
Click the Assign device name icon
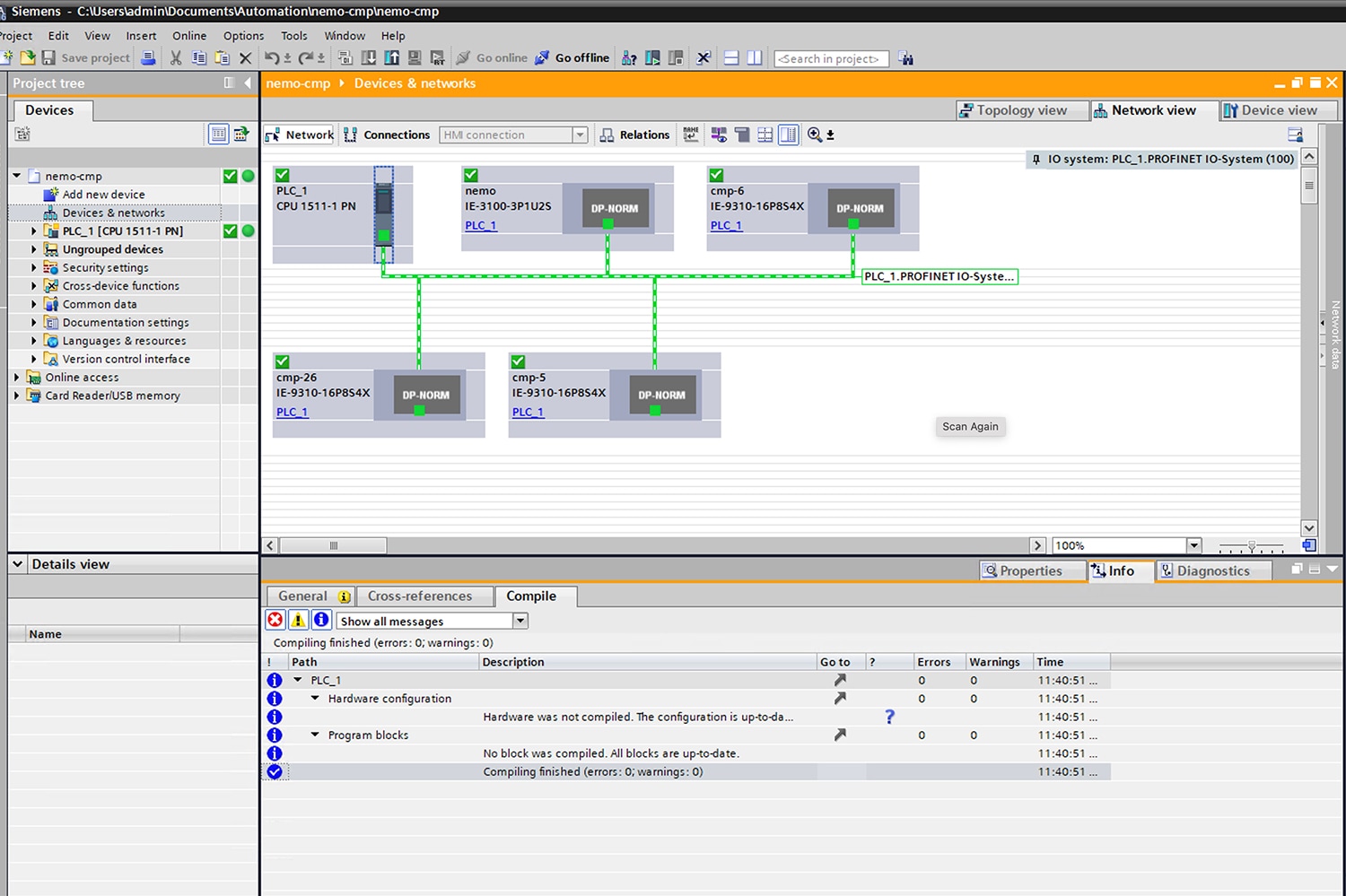tap(691, 135)
